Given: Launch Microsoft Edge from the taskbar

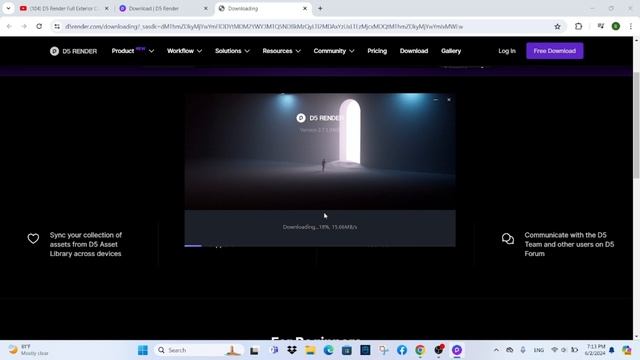Looking at the screenshot, I should (x=329, y=350).
